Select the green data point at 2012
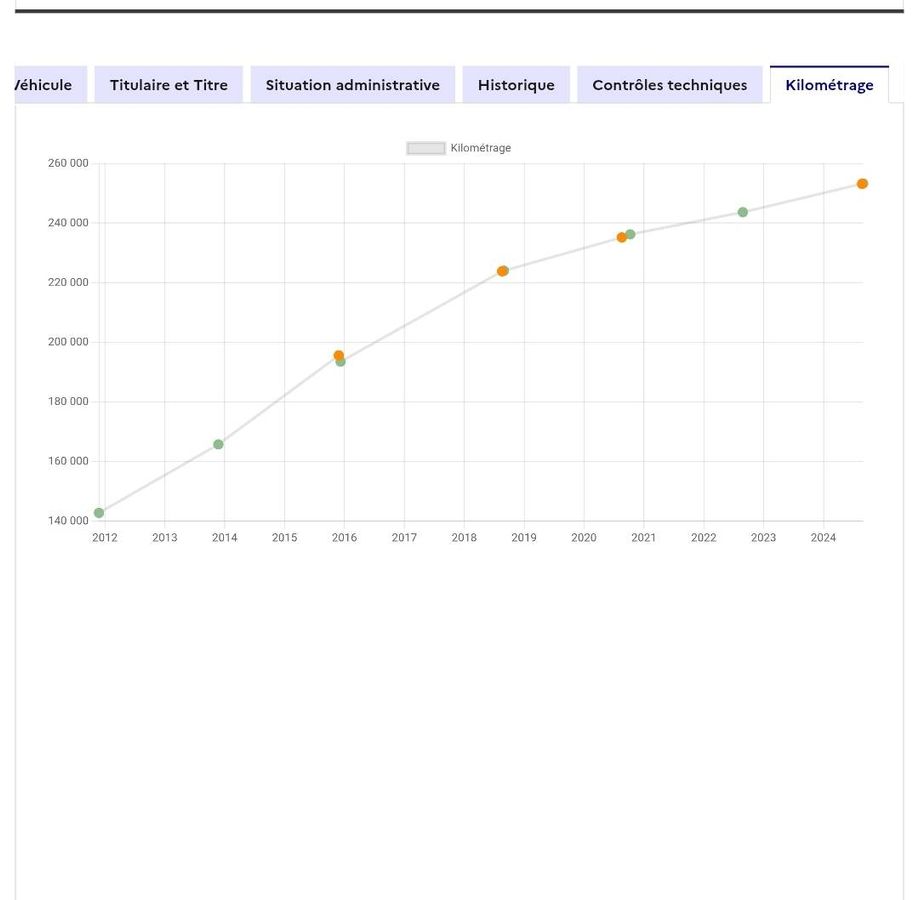 (x=99, y=513)
